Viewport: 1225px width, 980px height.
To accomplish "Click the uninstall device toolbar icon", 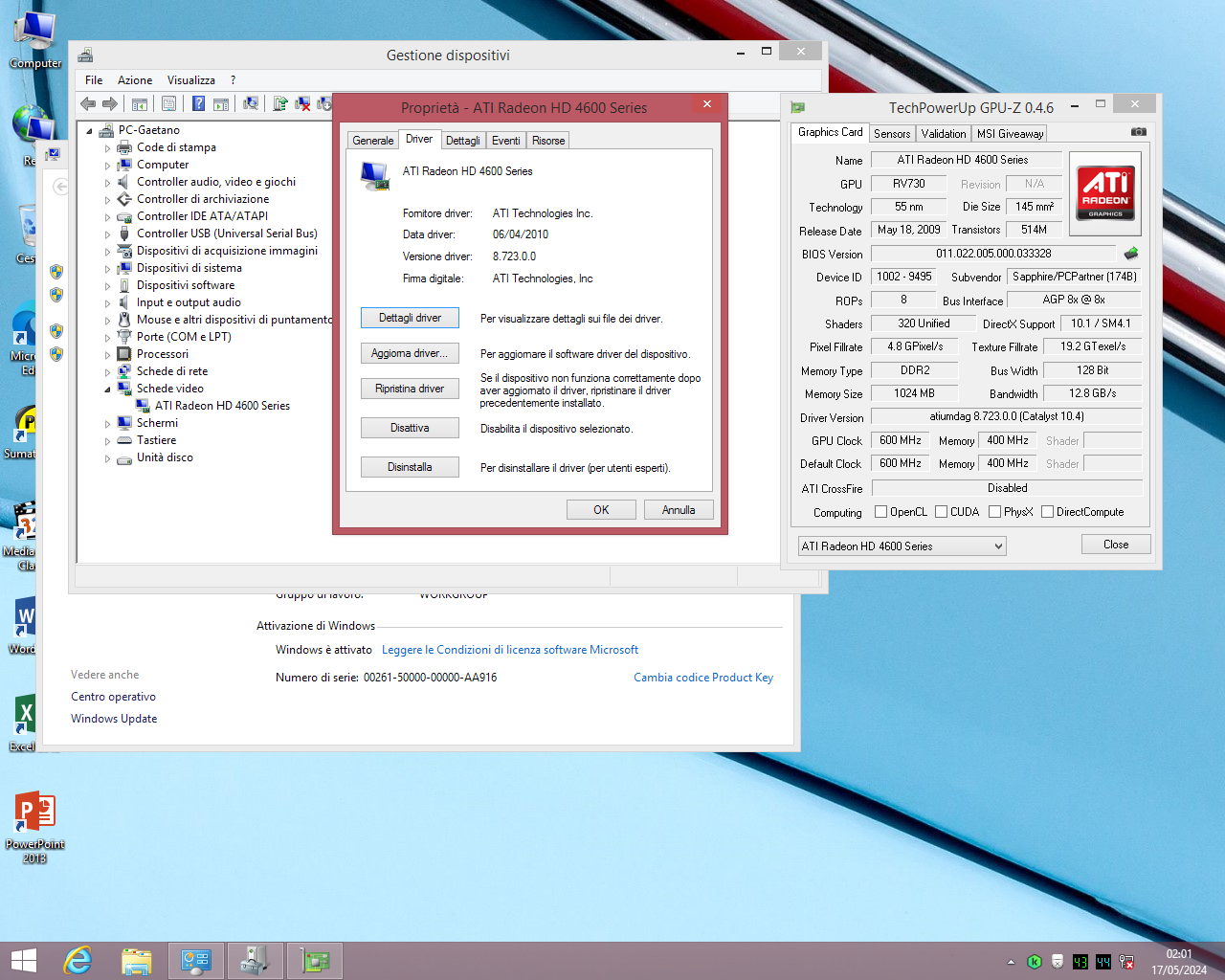I will click(x=302, y=104).
